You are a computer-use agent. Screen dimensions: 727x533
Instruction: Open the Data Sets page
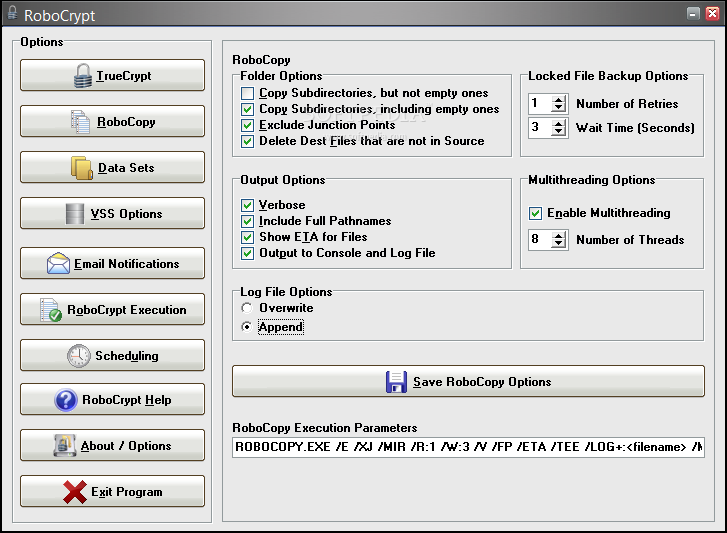click(x=112, y=167)
